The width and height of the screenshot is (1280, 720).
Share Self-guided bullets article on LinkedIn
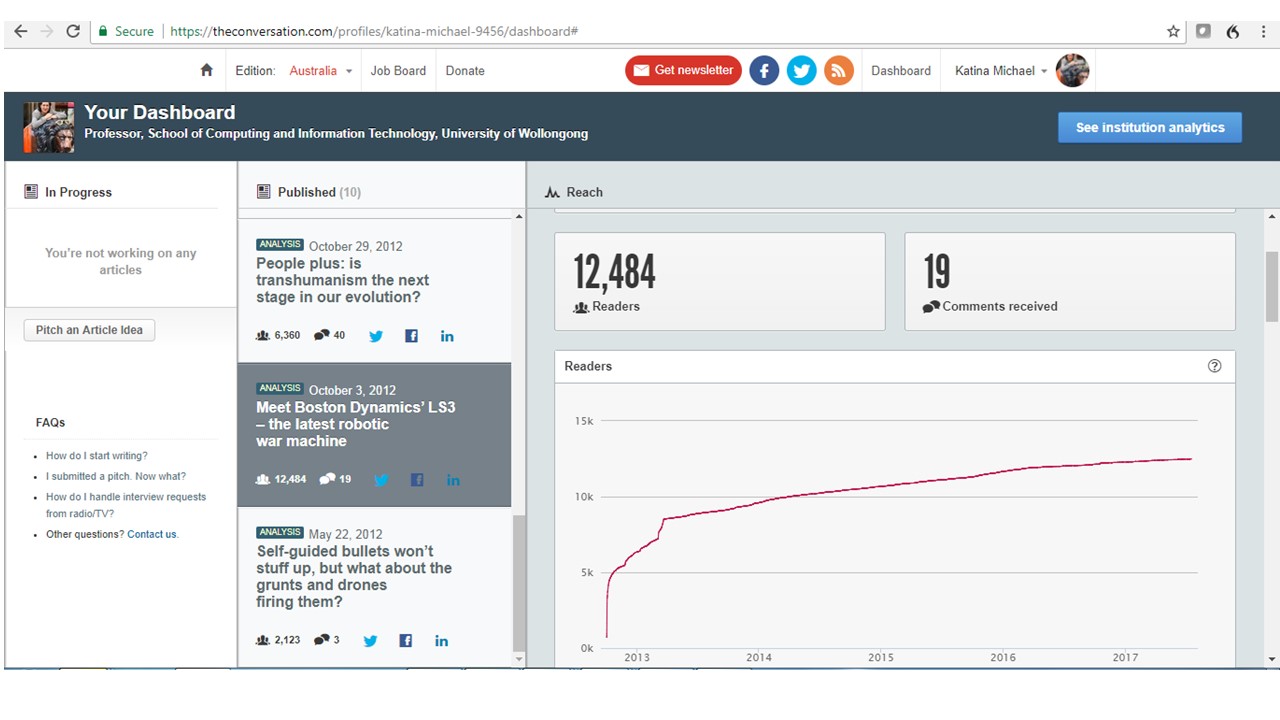[x=441, y=641]
